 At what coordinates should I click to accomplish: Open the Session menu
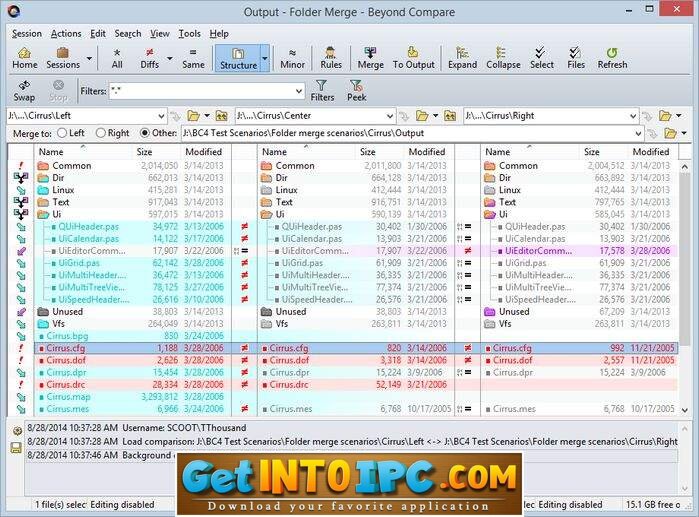(x=27, y=33)
